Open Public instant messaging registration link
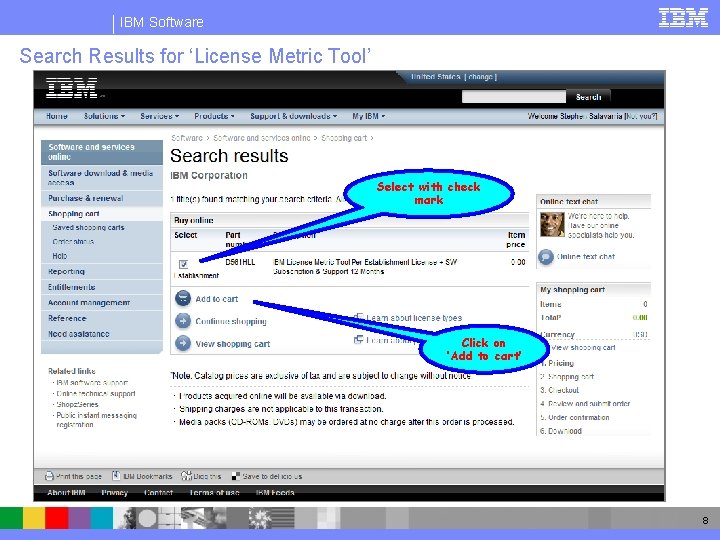The width and height of the screenshot is (720, 540). (96, 420)
